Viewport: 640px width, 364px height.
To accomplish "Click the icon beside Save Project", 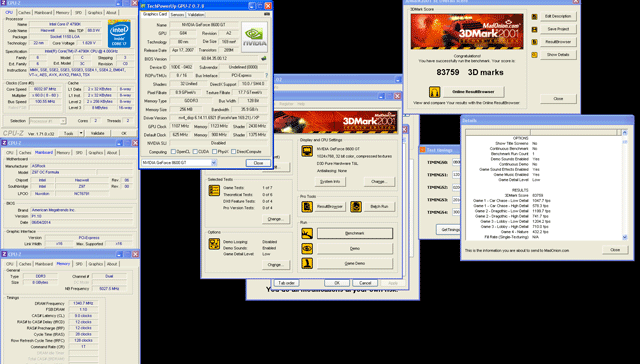I will tap(534, 29).
